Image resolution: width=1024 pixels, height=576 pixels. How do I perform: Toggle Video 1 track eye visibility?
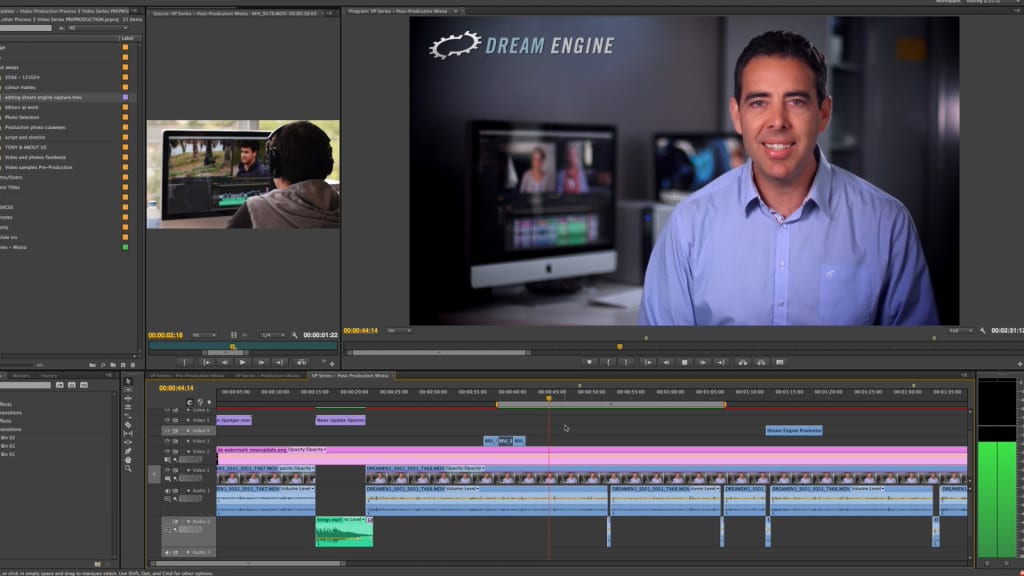point(167,470)
